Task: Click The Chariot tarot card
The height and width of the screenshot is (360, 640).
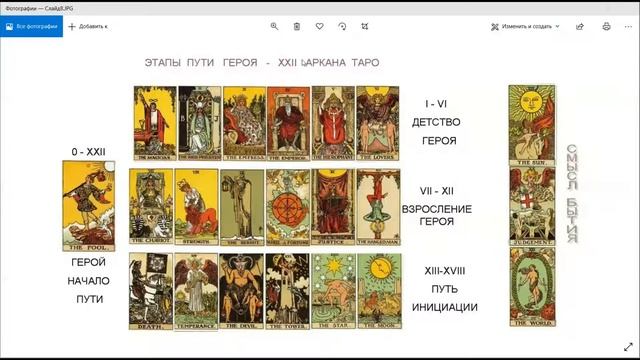Action: point(151,207)
